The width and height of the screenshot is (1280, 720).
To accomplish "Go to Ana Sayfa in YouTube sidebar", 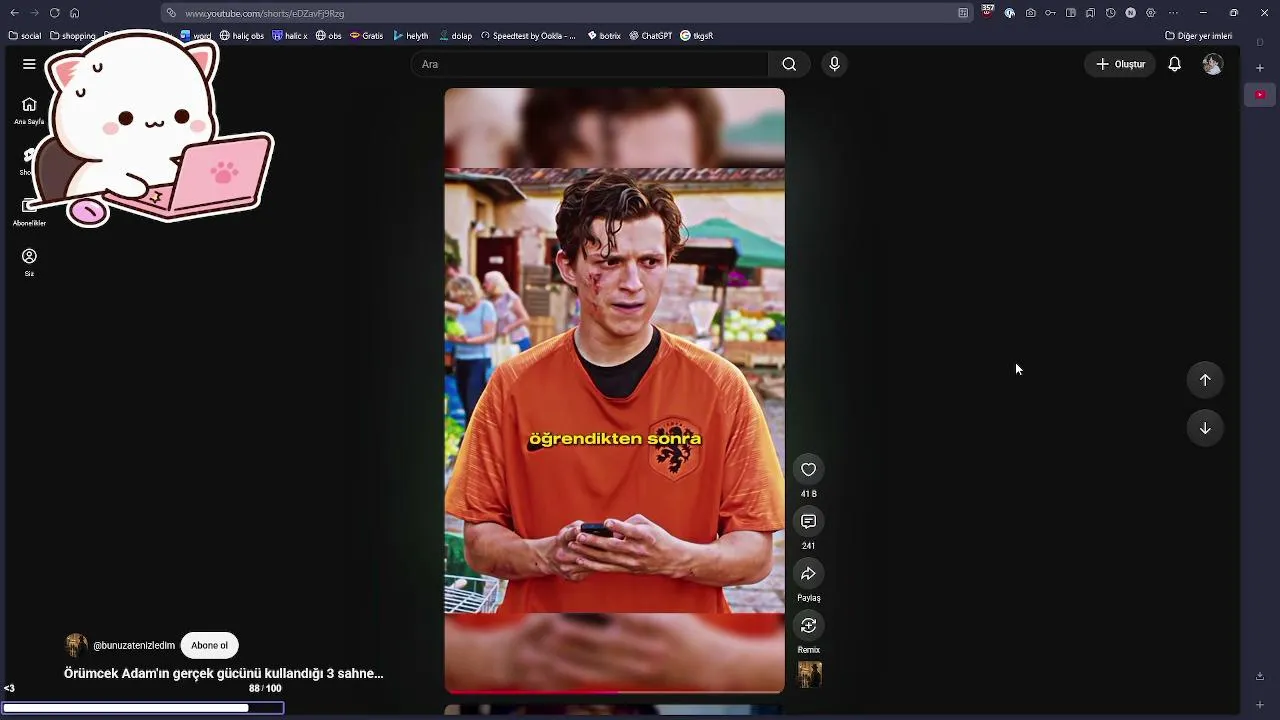I will (29, 110).
